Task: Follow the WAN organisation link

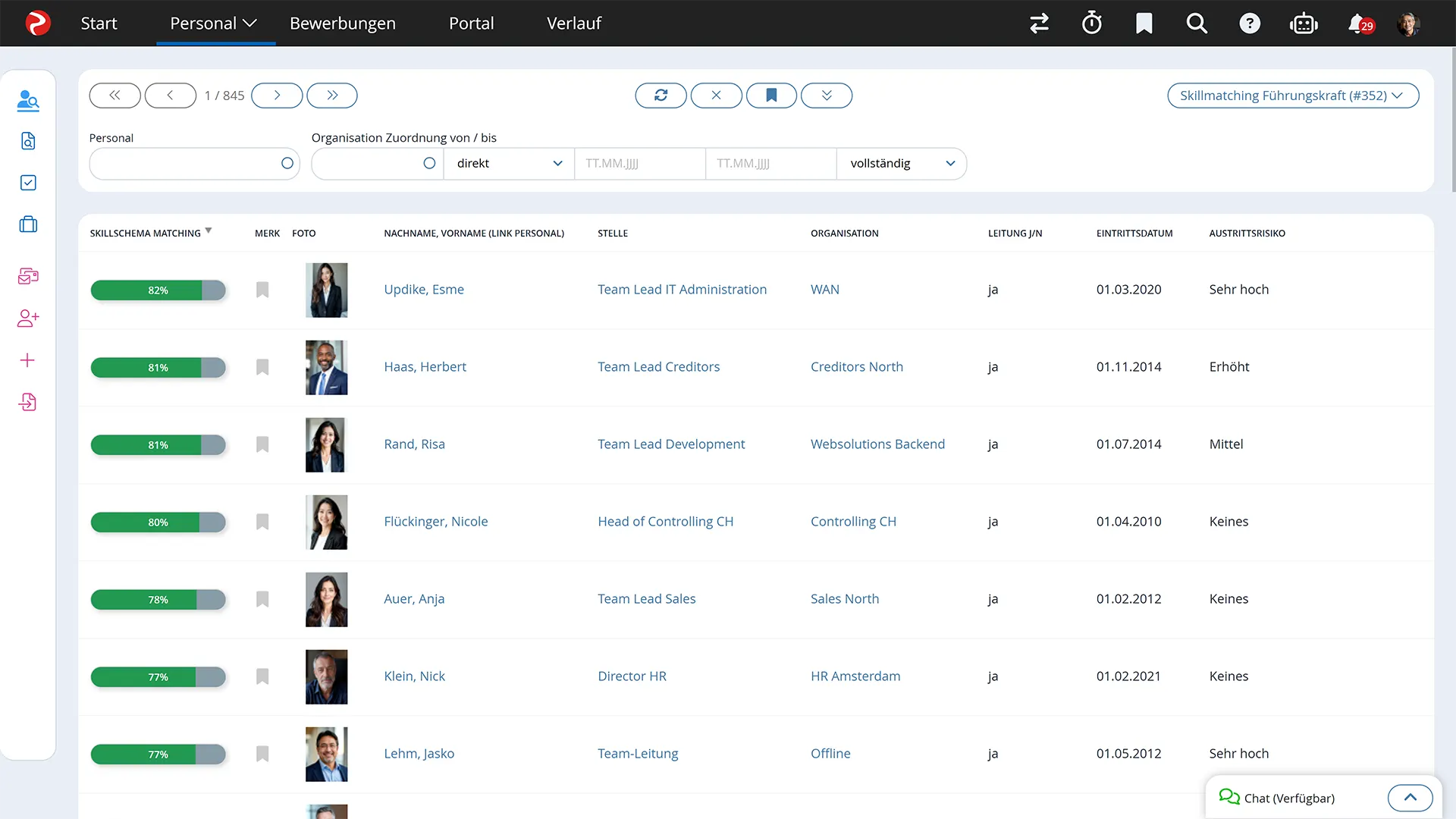Action: tap(825, 289)
